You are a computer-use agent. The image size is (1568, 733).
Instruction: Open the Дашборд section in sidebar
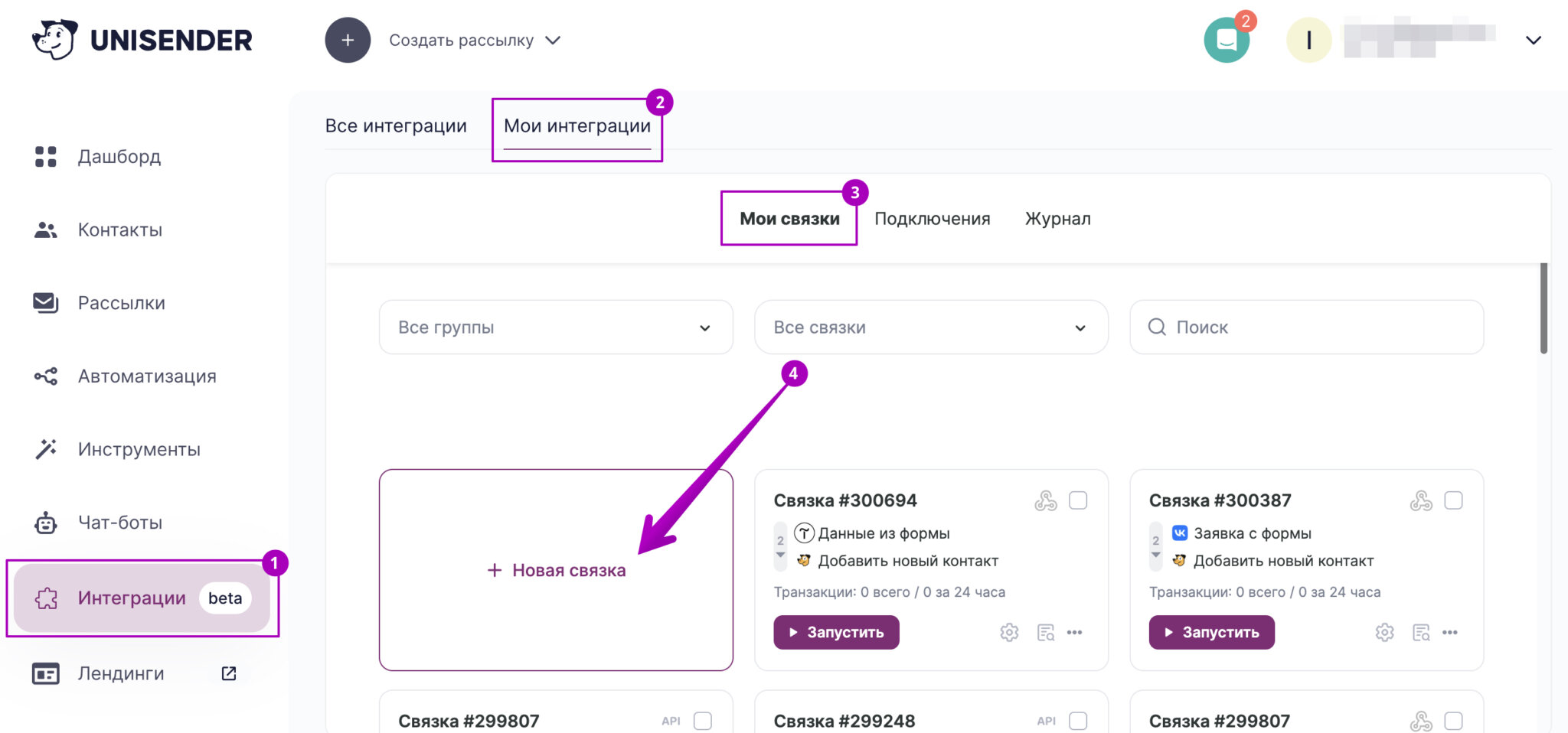(119, 157)
